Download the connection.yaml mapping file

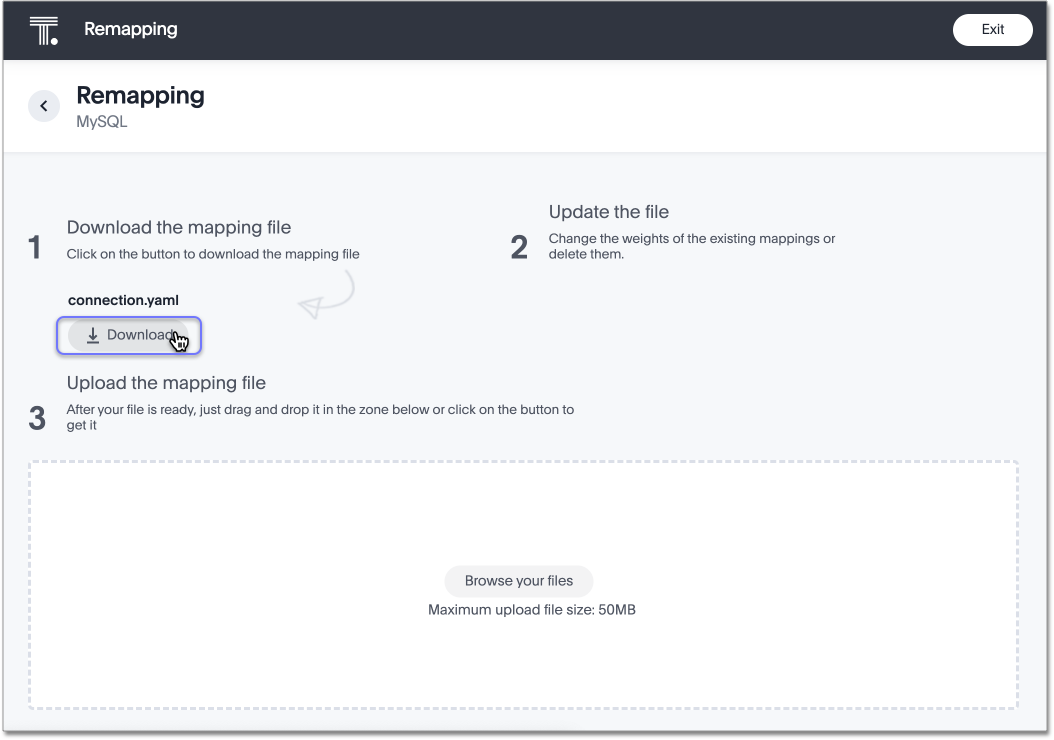(x=129, y=335)
